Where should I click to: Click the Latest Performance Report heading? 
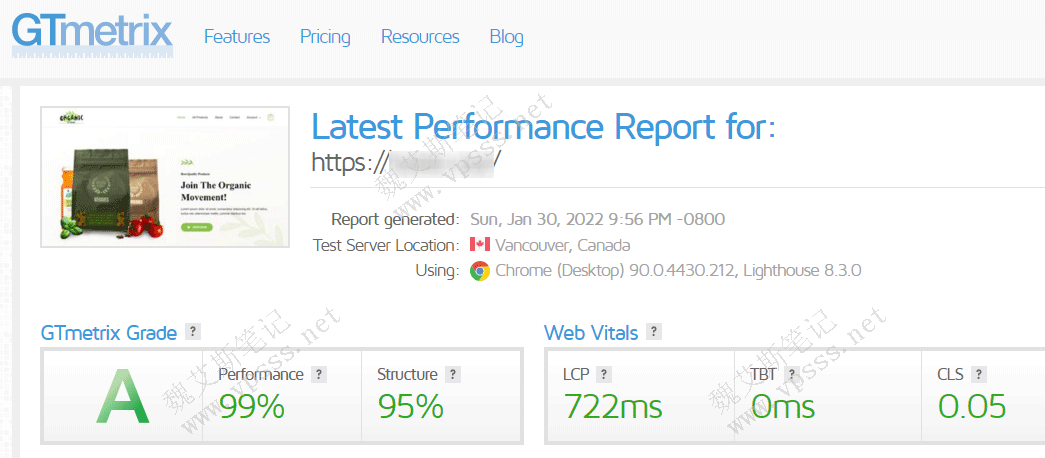click(x=544, y=127)
